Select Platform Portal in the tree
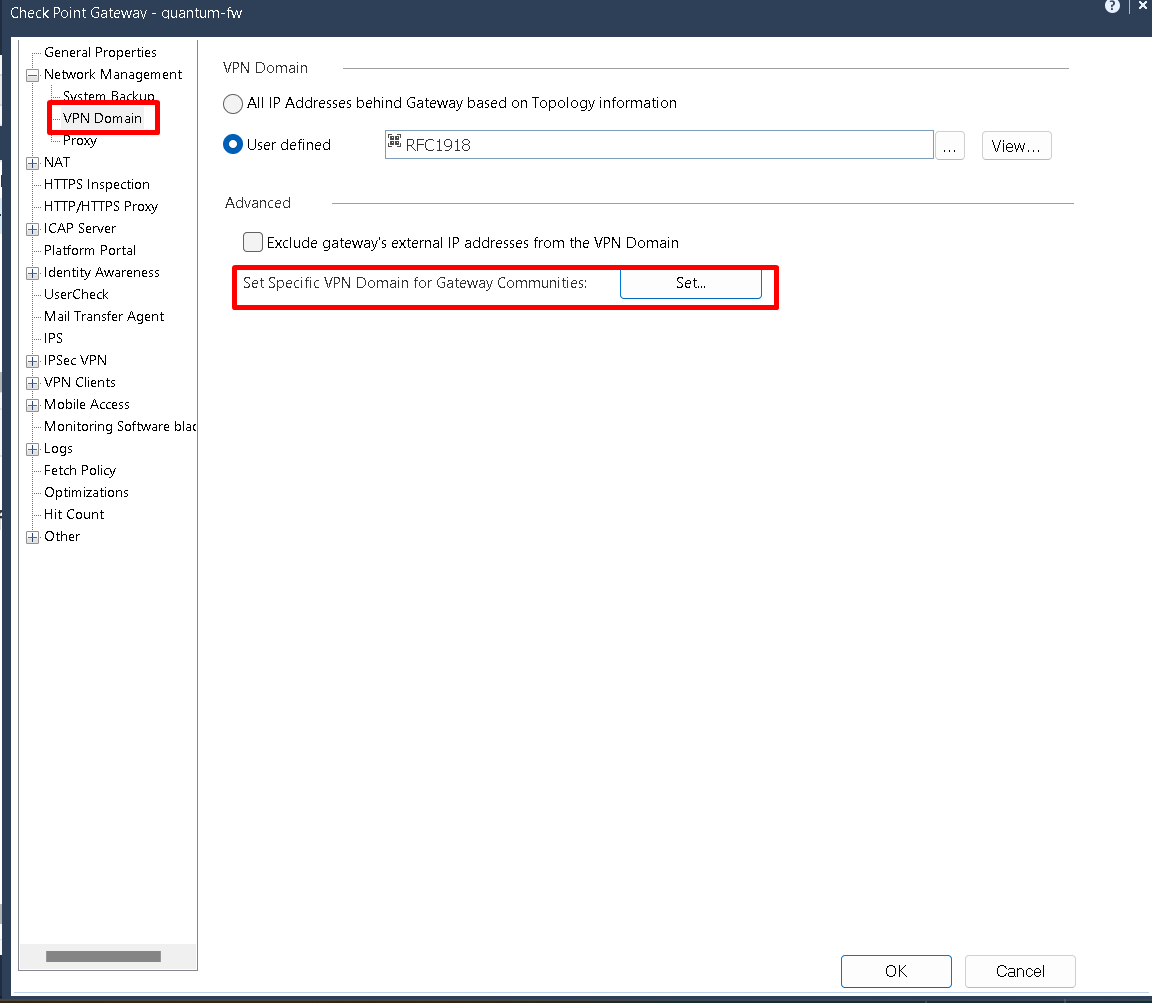The height and width of the screenshot is (1003, 1152). pyautogui.click(x=90, y=251)
